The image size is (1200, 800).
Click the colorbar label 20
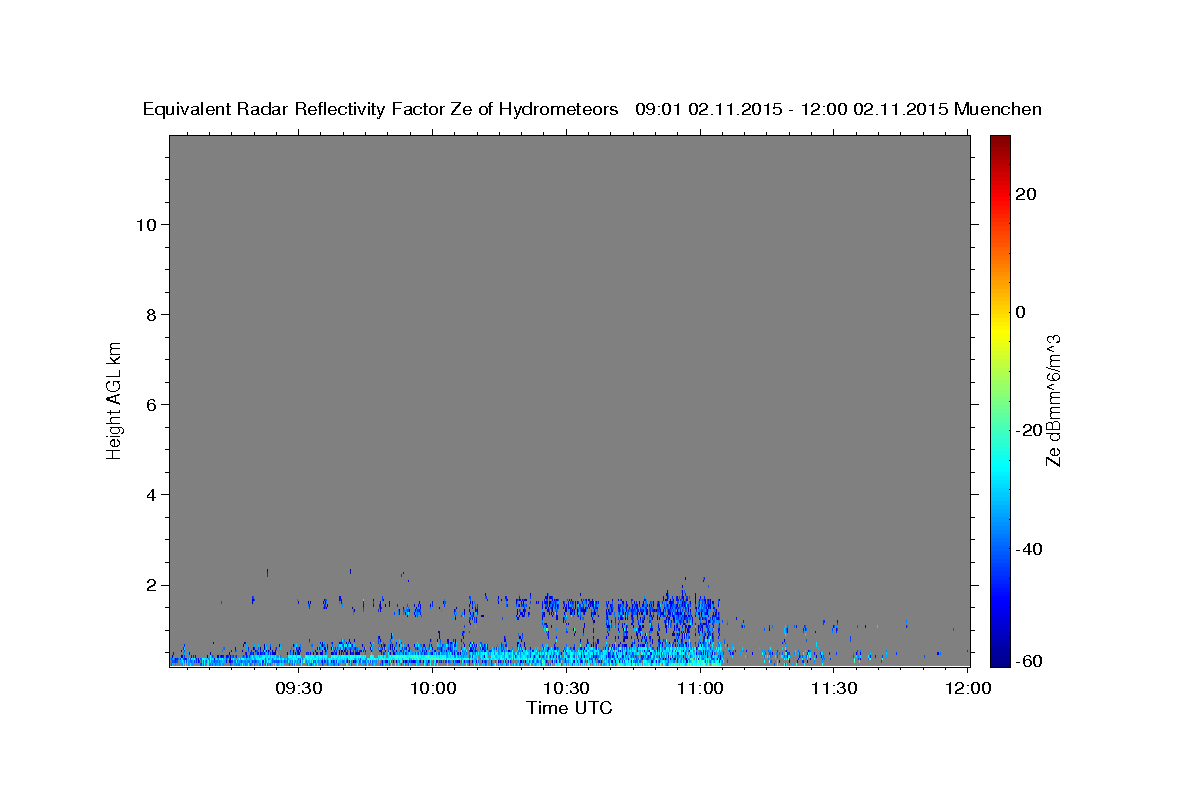coord(1026,194)
